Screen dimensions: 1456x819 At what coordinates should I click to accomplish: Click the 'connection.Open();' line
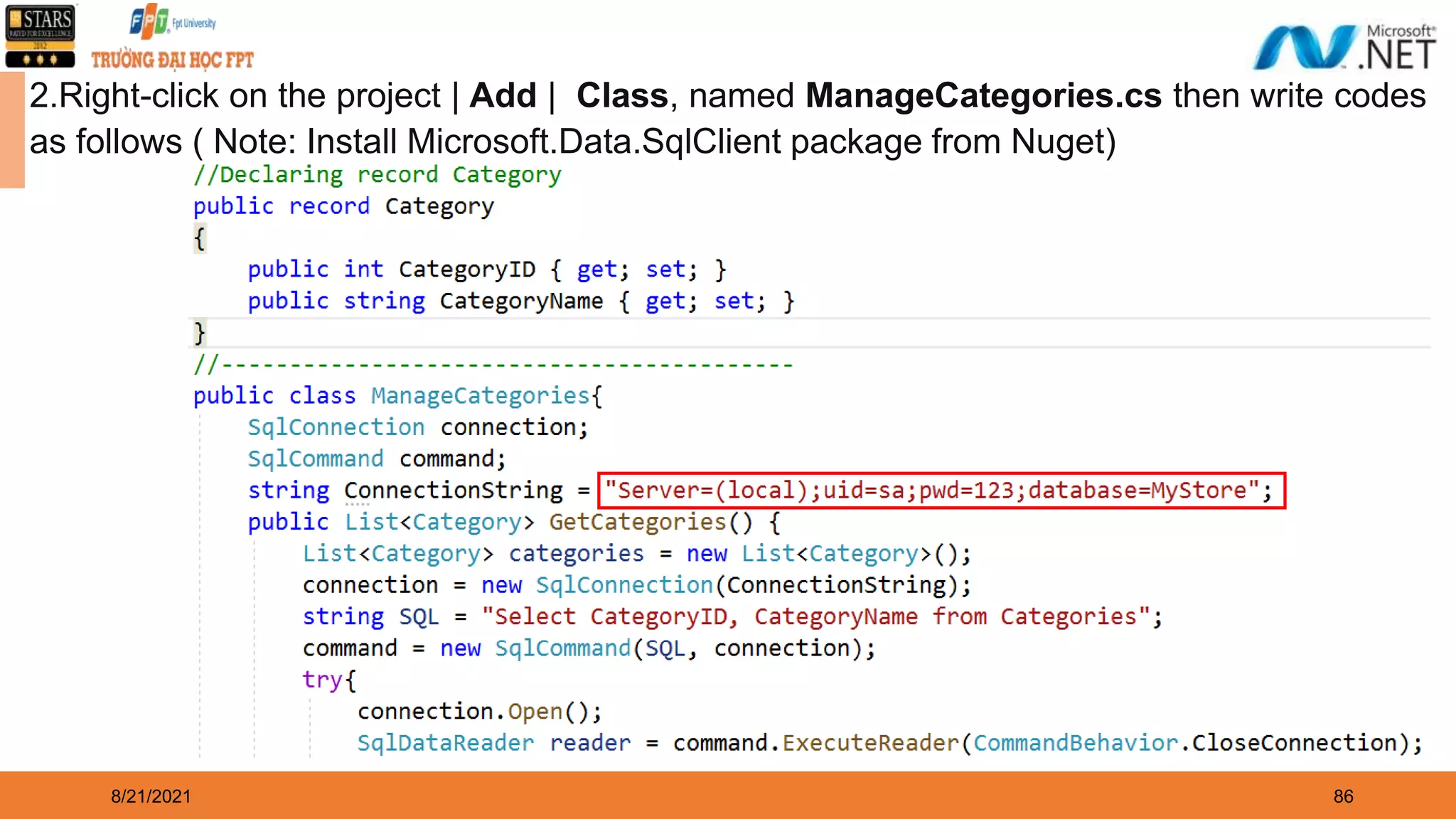tap(480, 711)
